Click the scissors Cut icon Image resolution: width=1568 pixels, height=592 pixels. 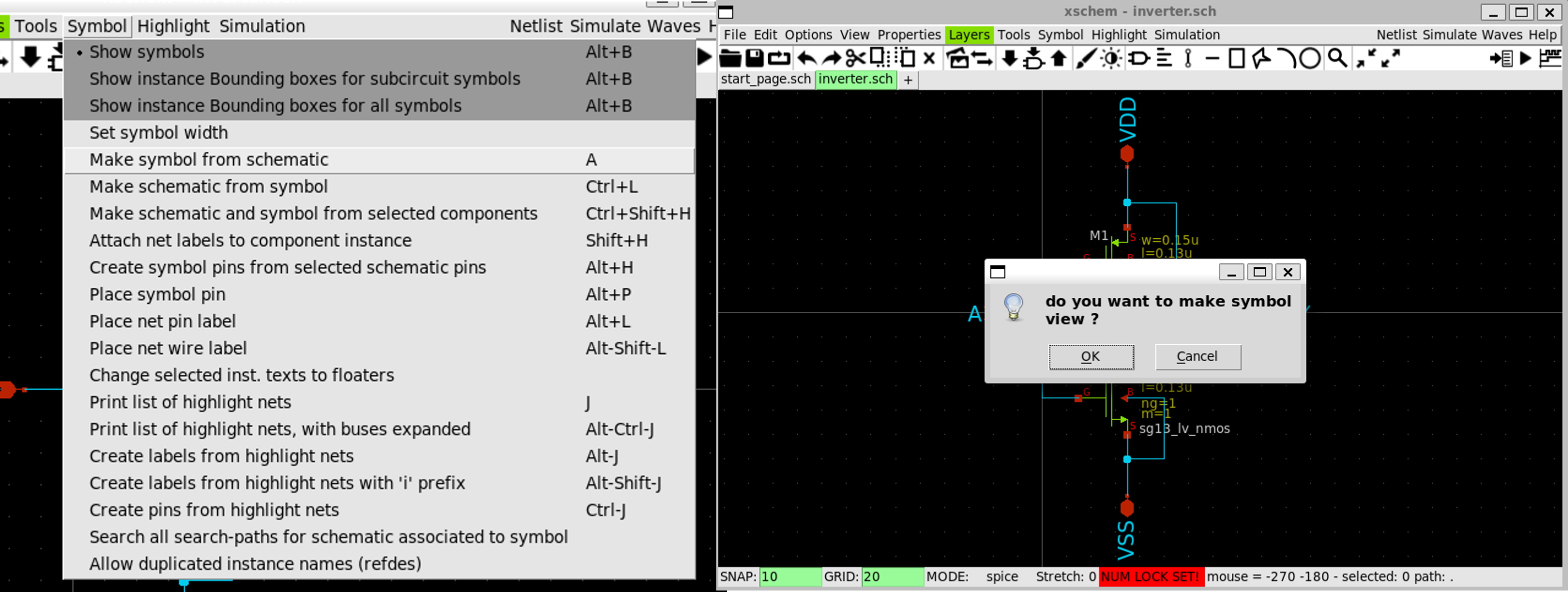click(855, 58)
